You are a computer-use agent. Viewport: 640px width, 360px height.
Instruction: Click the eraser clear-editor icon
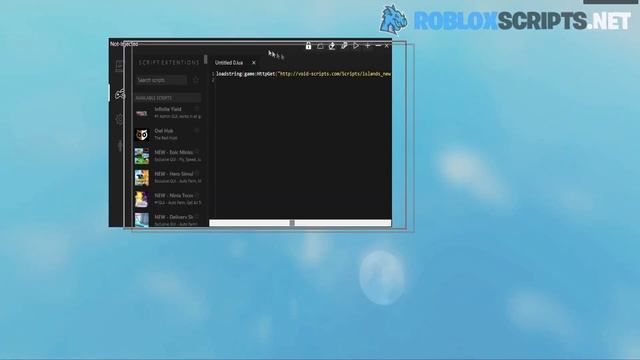tap(332, 46)
